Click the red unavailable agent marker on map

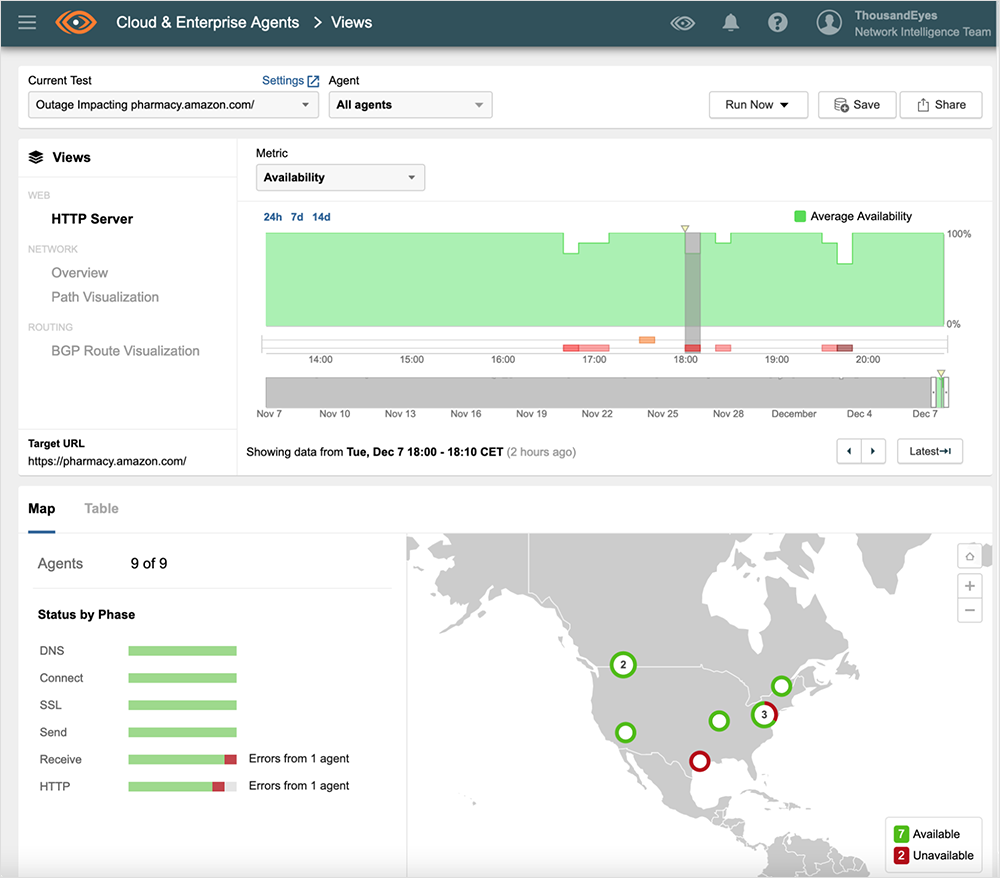(699, 761)
